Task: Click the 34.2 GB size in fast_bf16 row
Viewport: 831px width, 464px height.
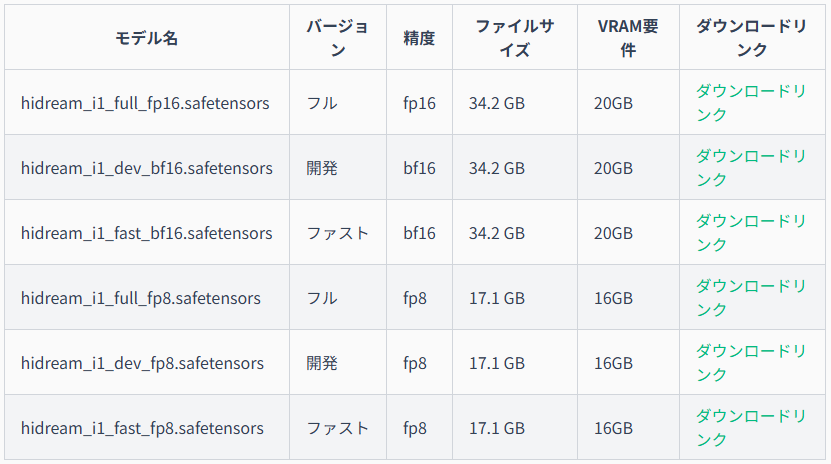Action: (497, 233)
